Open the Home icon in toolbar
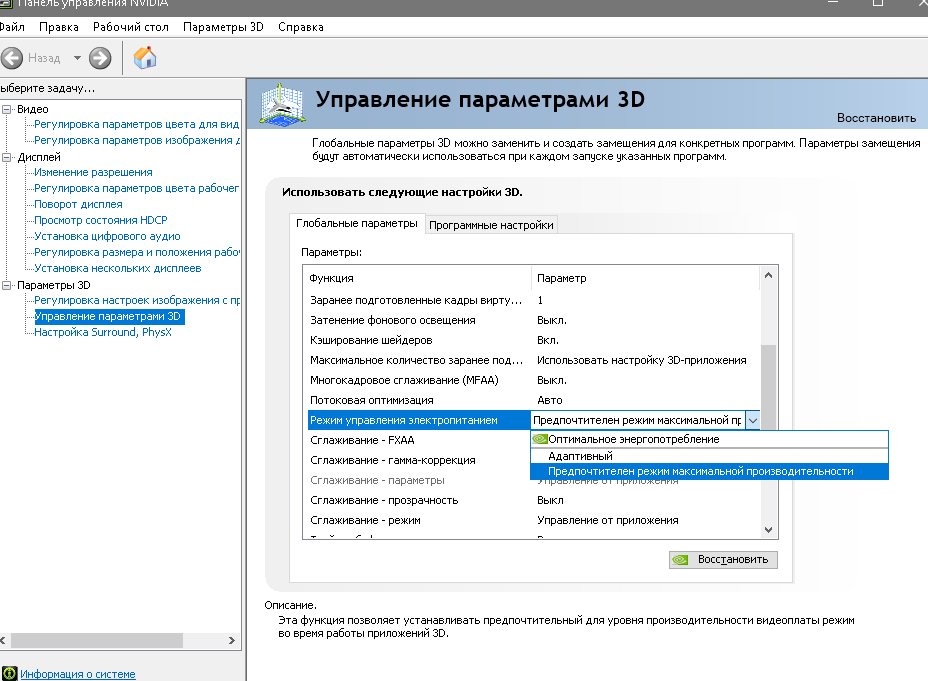The height and width of the screenshot is (681, 928). [x=145, y=57]
